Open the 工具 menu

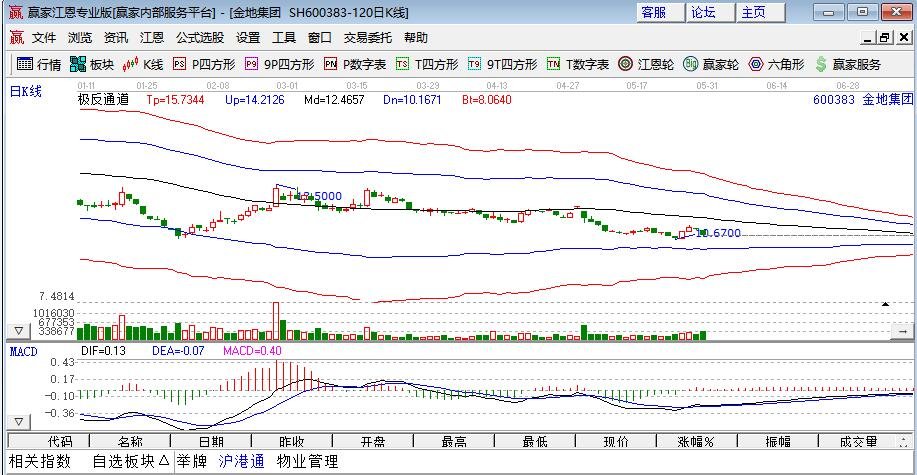click(x=284, y=38)
